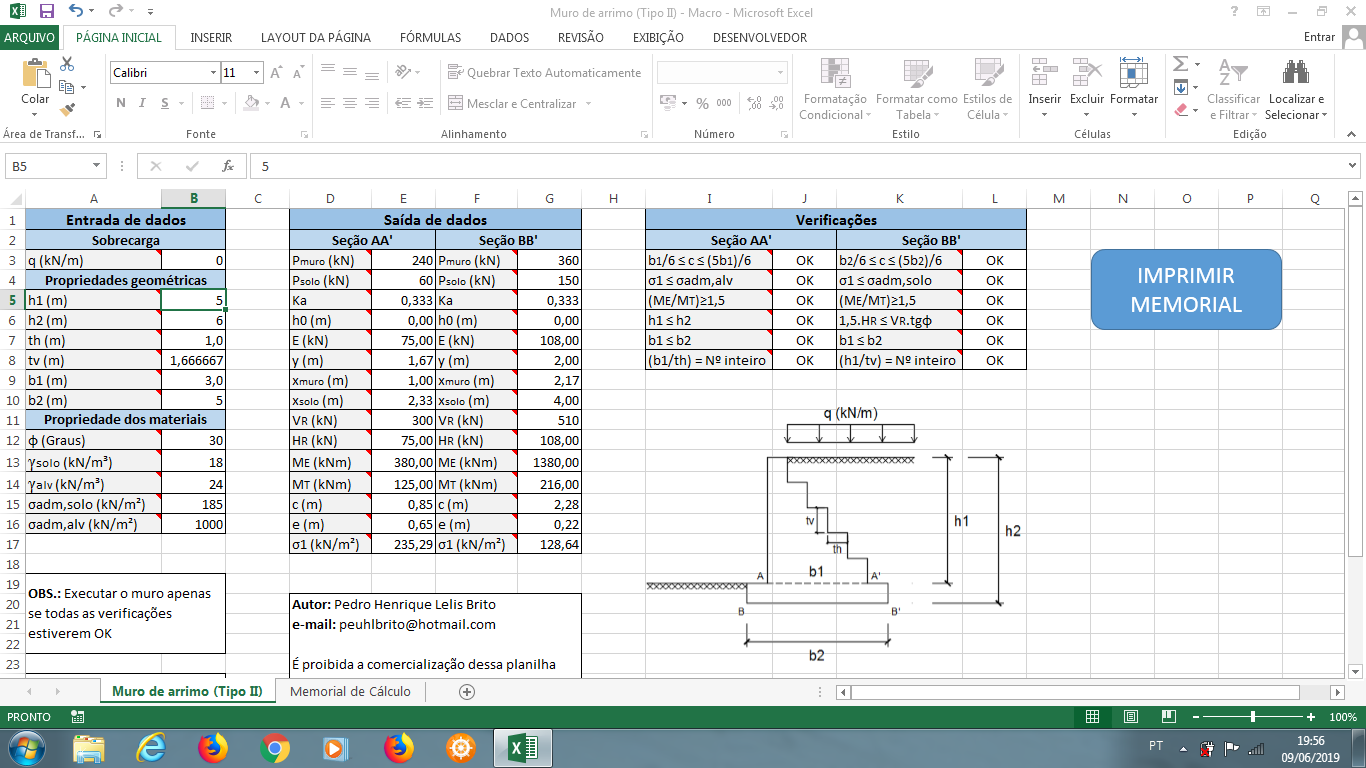Click the percent style icon
This screenshot has height=768, width=1366.
[702, 103]
